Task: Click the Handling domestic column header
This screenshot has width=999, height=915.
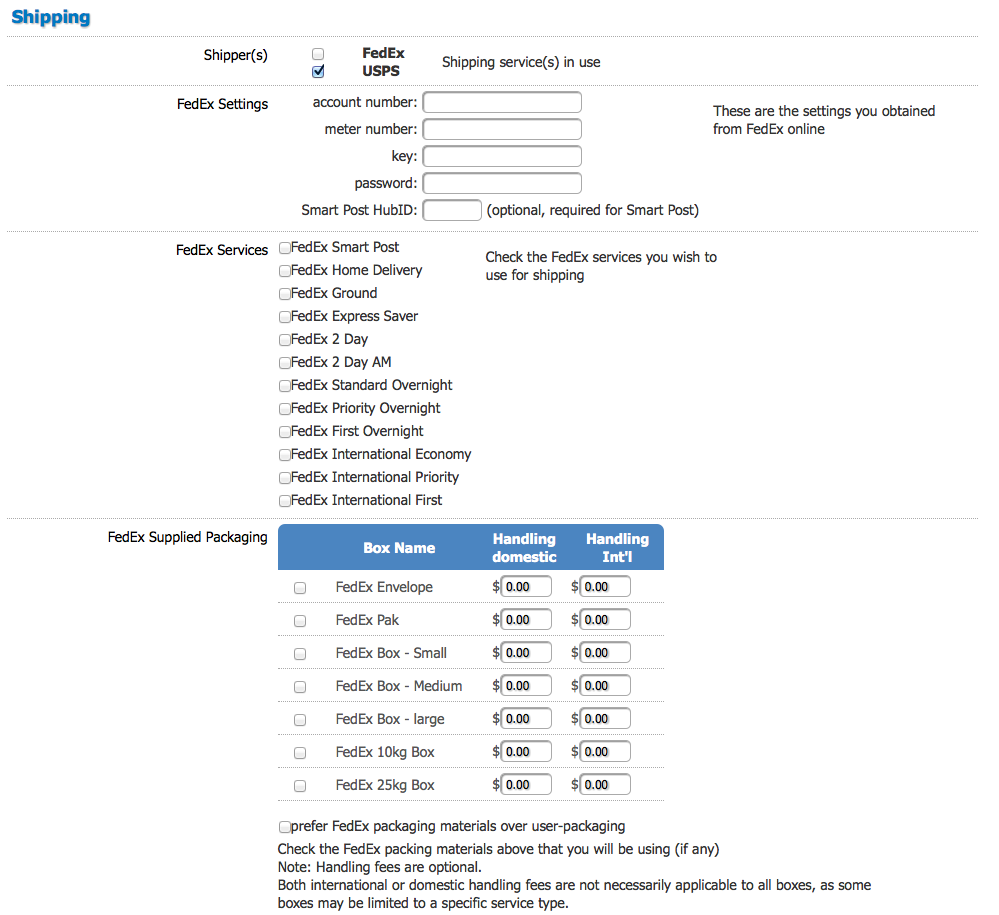Action: point(524,548)
